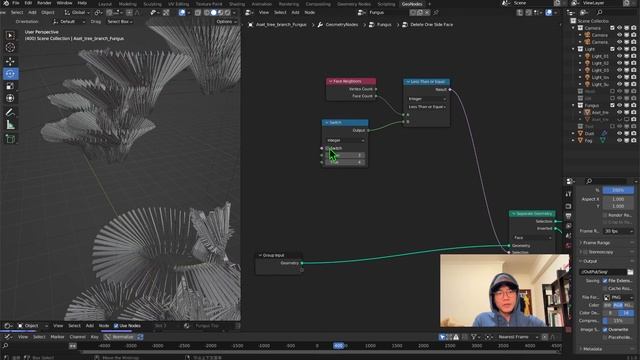Open the Render properties tab icon

click(x=568, y=206)
